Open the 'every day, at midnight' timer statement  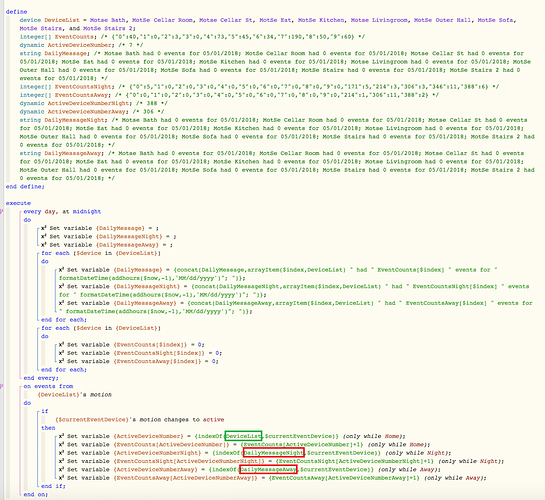tap(62, 211)
